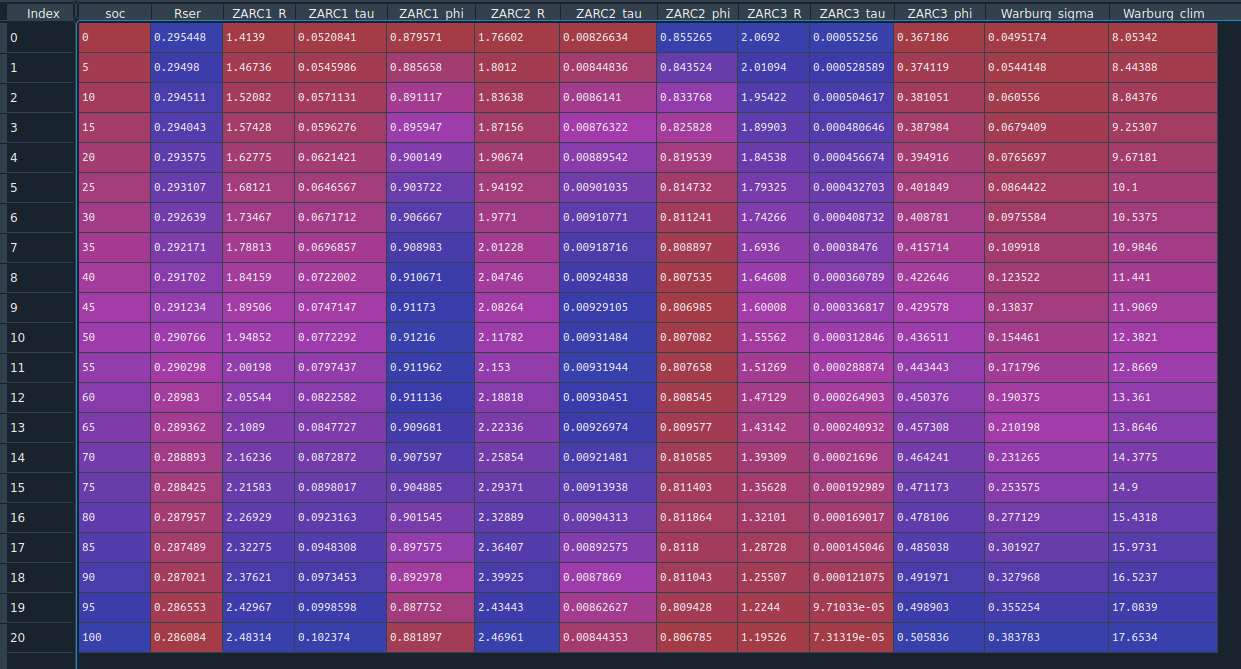Viewport: 1241px width, 669px height.
Task: Select ZARC1_R cell 1.4139
Action: coord(259,38)
